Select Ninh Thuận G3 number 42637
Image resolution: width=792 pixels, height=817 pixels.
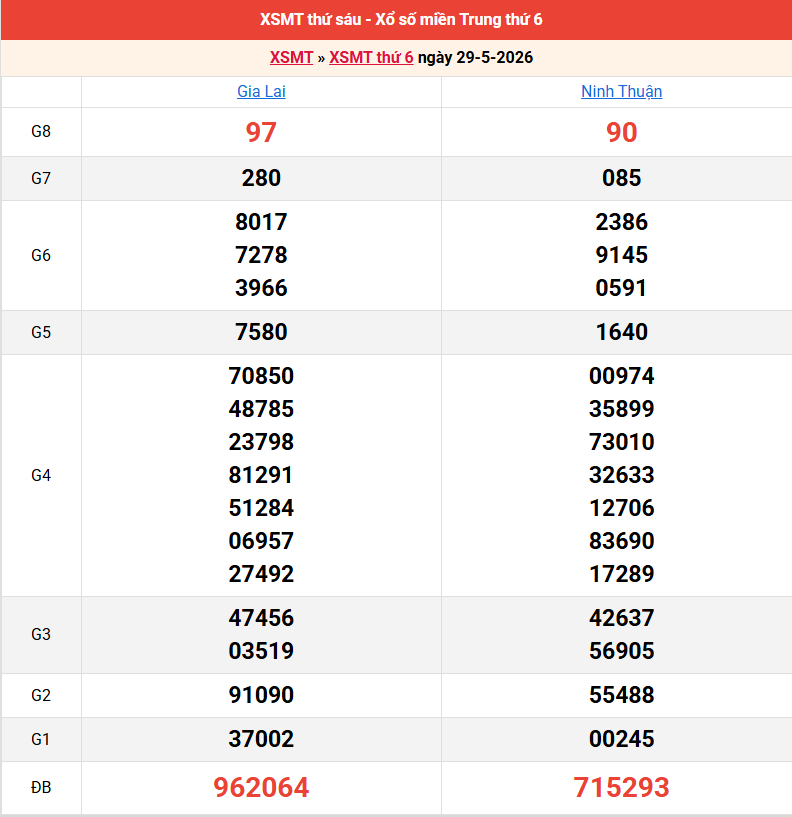[x=622, y=618]
